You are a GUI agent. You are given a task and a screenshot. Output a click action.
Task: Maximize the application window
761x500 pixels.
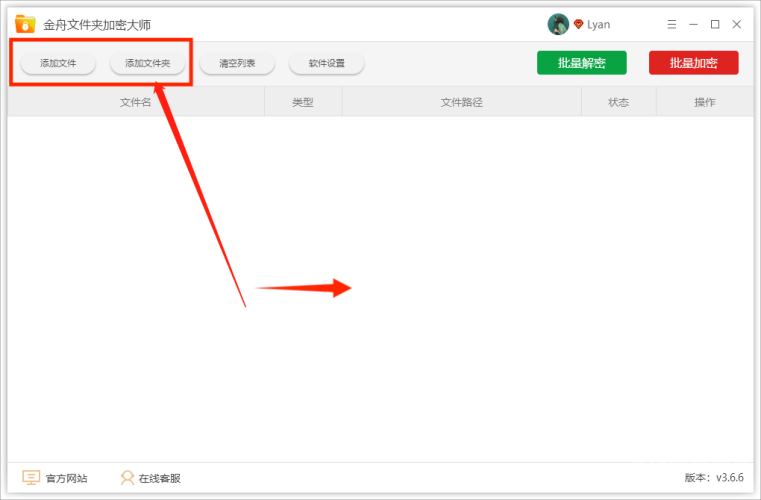click(715, 24)
